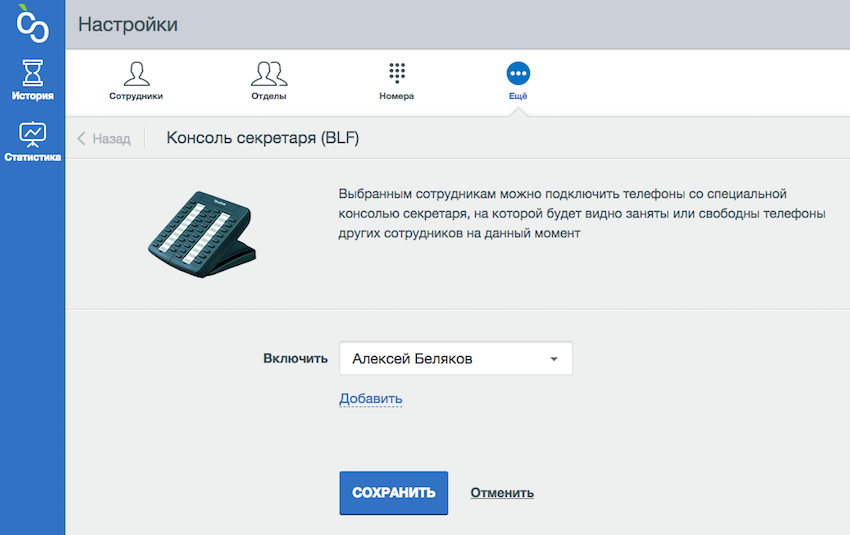Click the Отменить link
Screen dimensions: 850x535
point(502,493)
